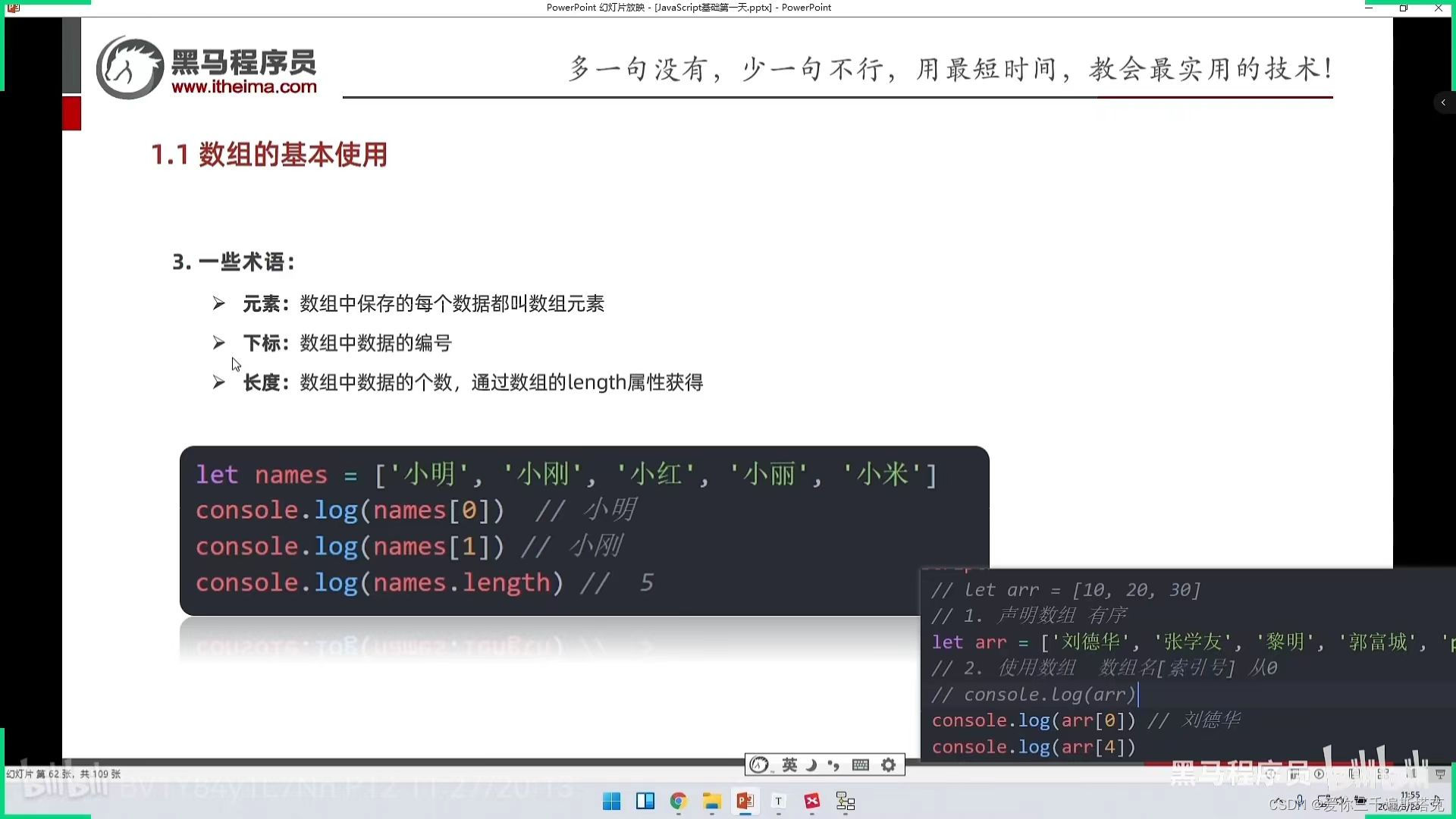Click the input method logo icon
This screenshot has width=1456, height=819.
759,765
